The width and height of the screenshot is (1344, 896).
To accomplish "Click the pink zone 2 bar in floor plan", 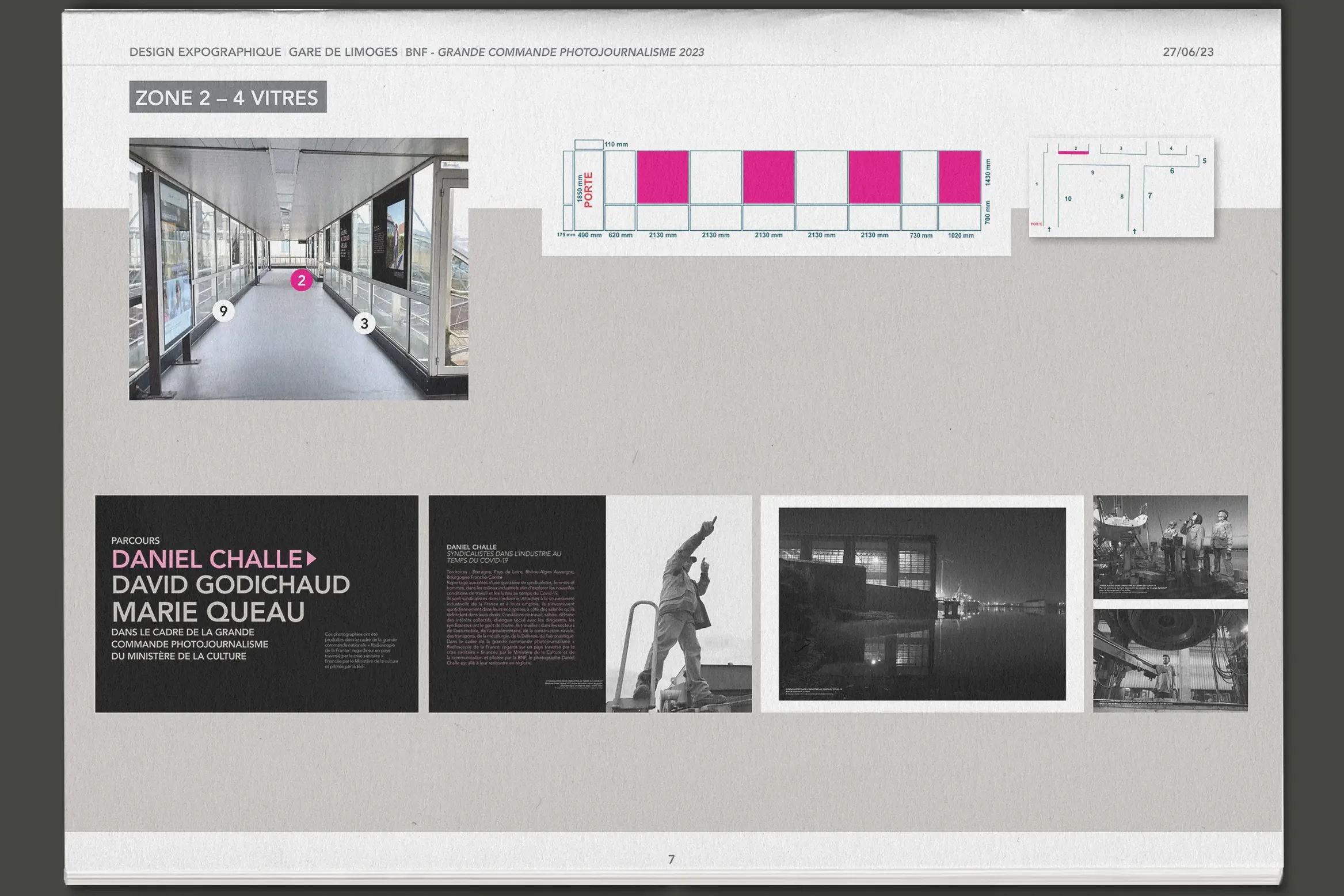I will tap(1073, 152).
